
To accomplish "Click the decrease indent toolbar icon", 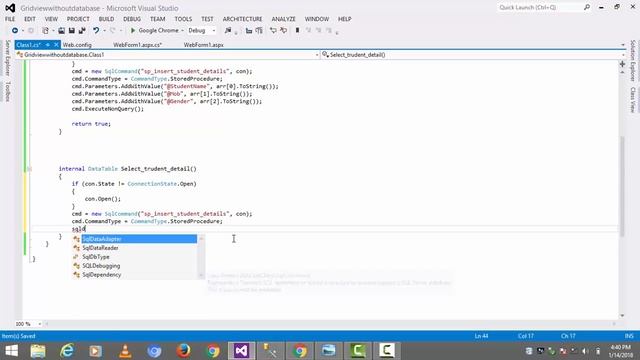I will 249,31.
